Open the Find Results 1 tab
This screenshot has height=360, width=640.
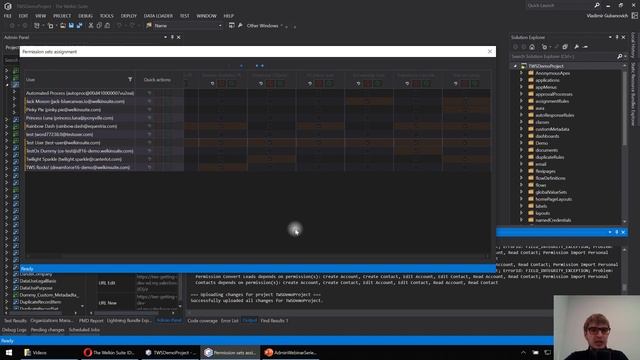(x=274, y=321)
